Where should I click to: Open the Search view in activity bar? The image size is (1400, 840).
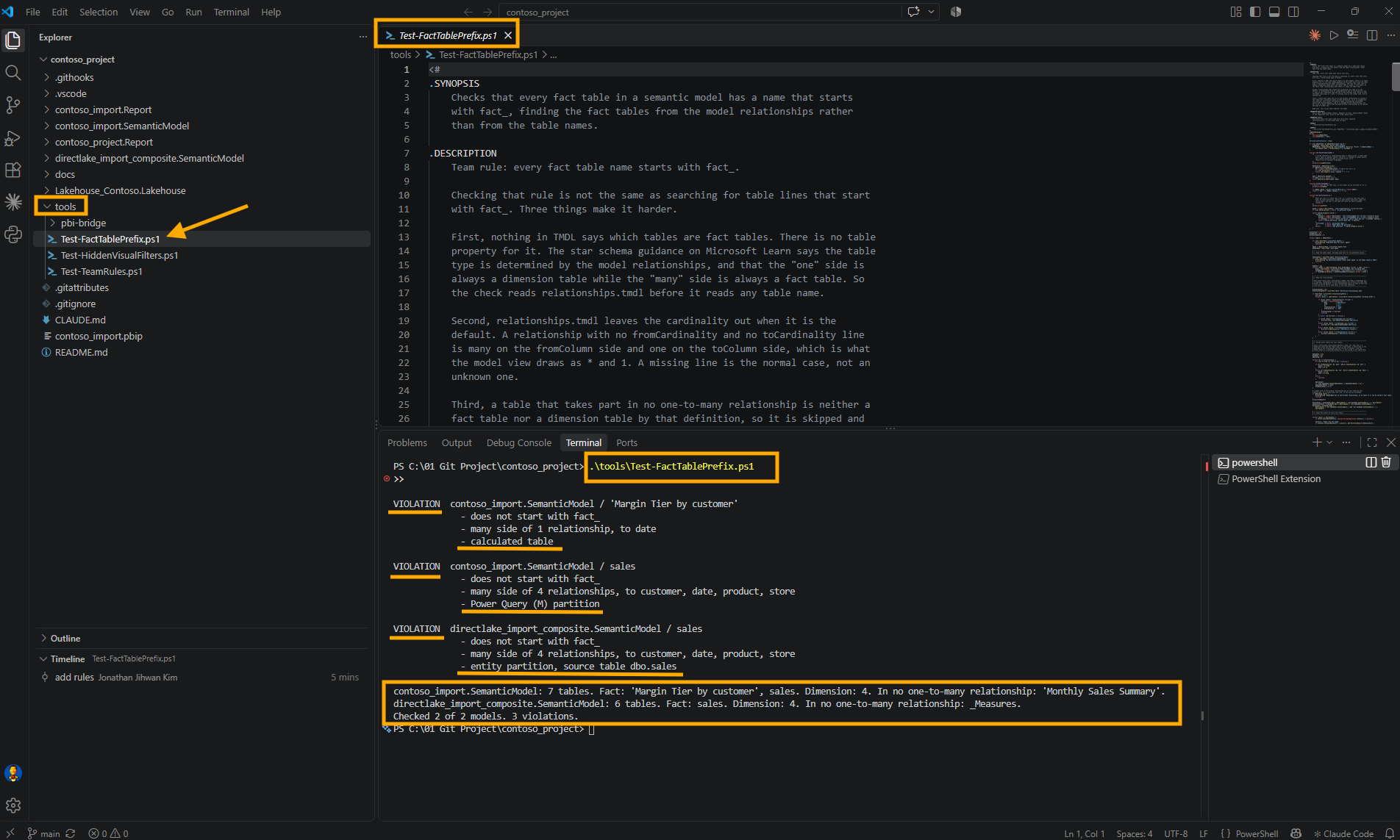pyautogui.click(x=13, y=73)
